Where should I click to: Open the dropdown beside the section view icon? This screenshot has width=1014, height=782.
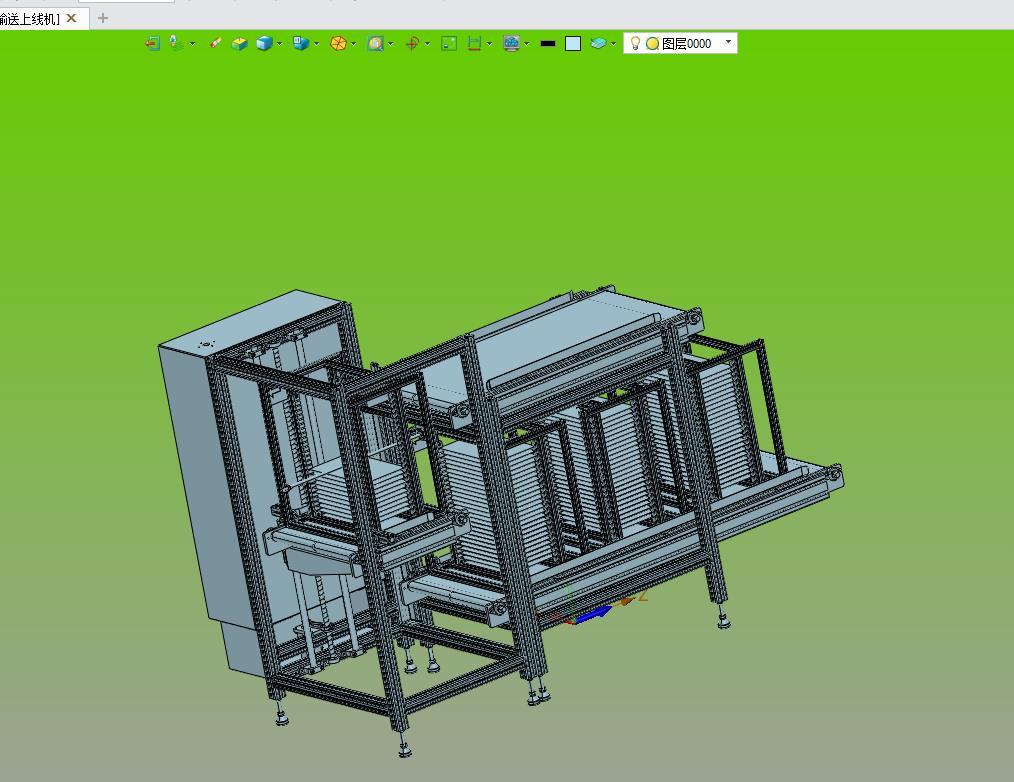pyautogui.click(x=490, y=44)
